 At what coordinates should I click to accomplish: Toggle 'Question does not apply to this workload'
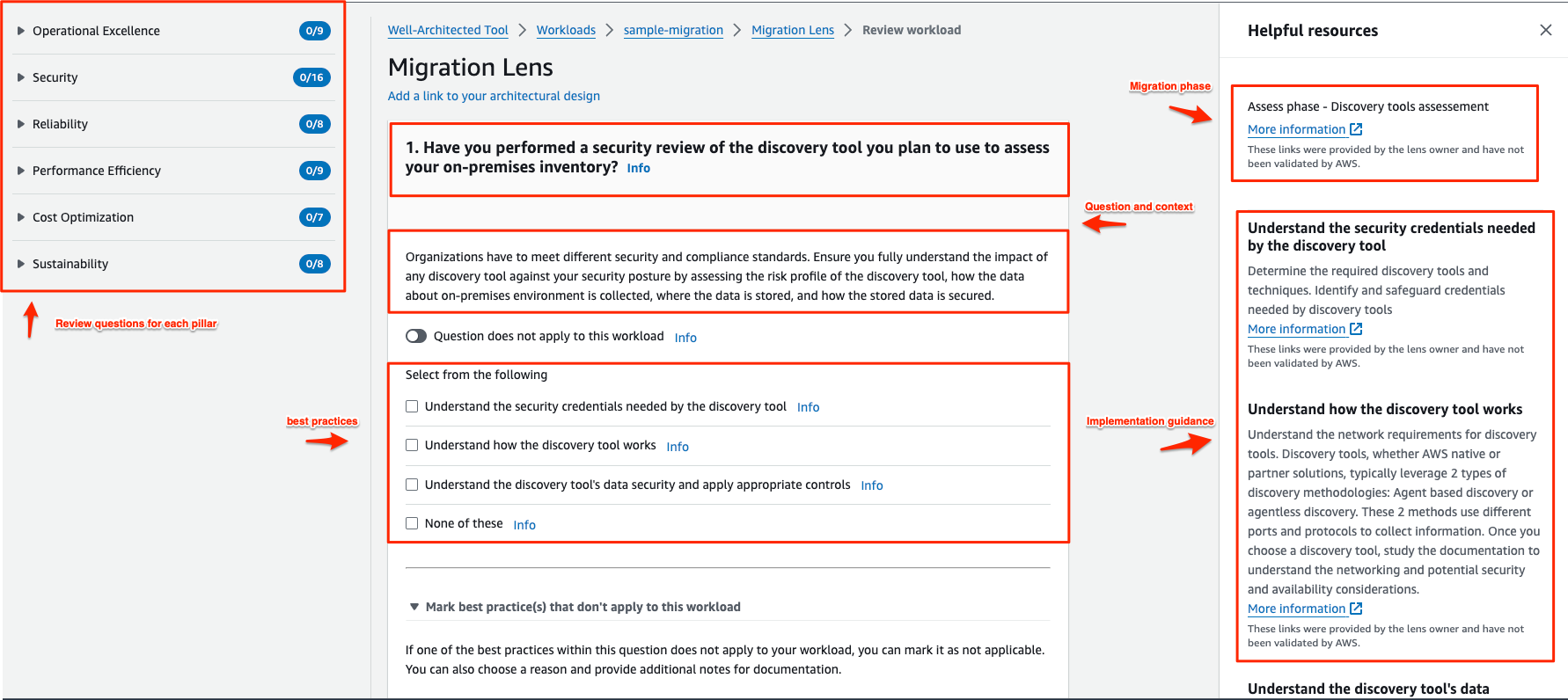coord(416,336)
